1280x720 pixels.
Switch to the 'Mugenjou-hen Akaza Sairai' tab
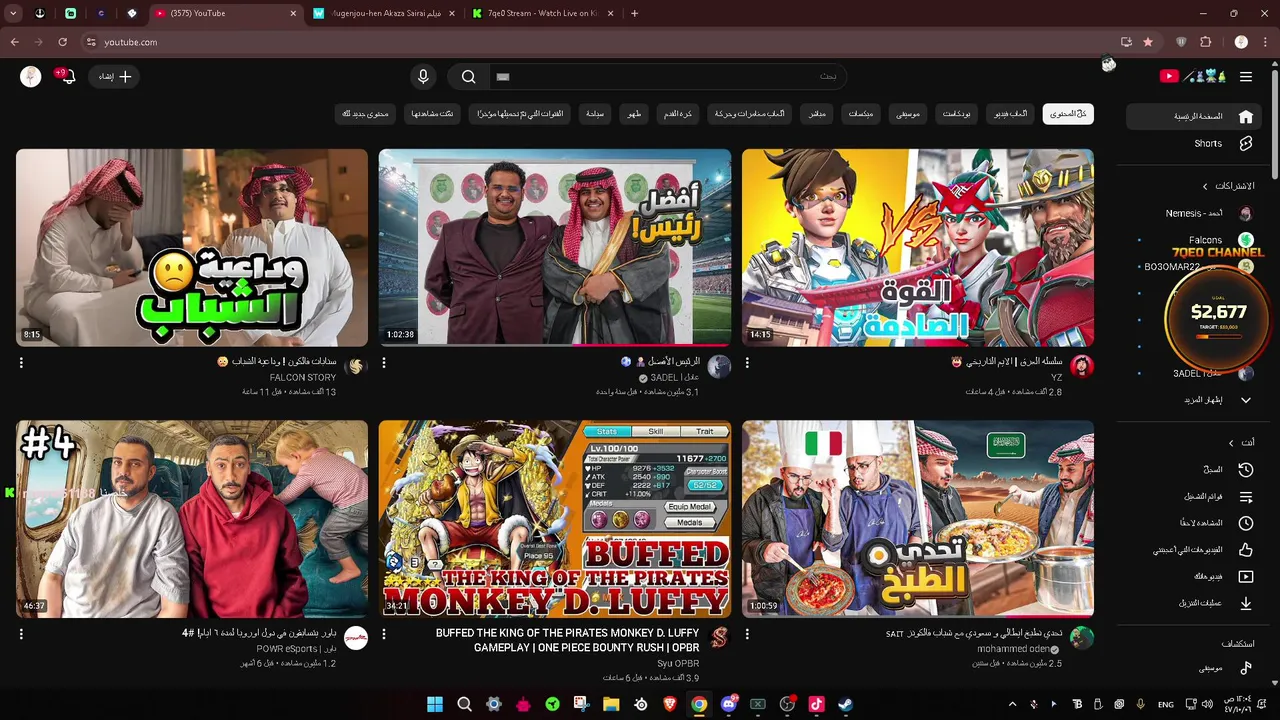(x=385, y=13)
